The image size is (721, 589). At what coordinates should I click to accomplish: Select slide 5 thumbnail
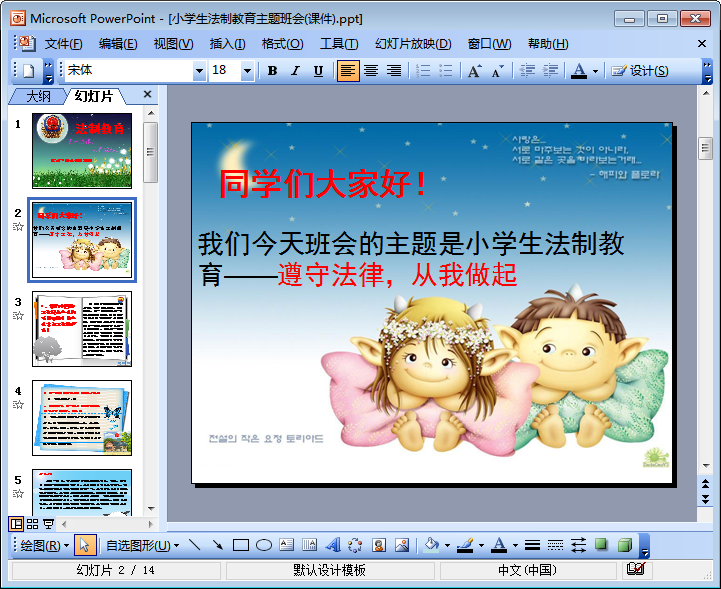point(82,492)
